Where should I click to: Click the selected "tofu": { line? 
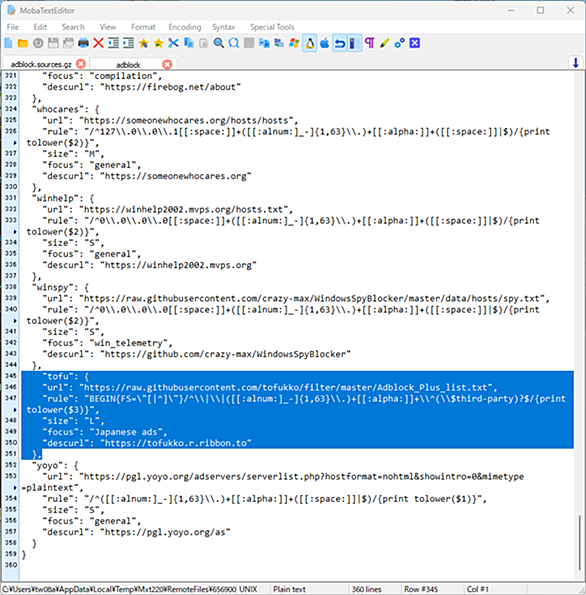[66, 376]
